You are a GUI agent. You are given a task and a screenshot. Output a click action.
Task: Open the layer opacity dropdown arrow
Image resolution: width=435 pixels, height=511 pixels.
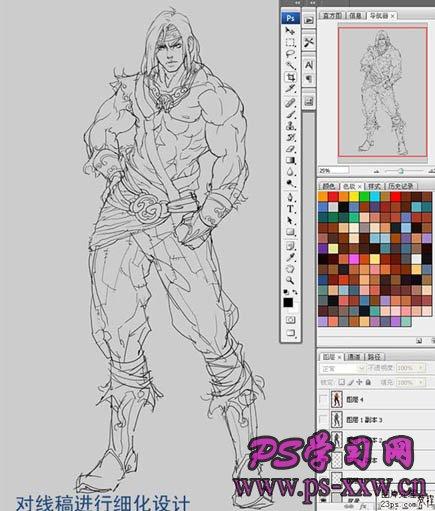coord(421,368)
